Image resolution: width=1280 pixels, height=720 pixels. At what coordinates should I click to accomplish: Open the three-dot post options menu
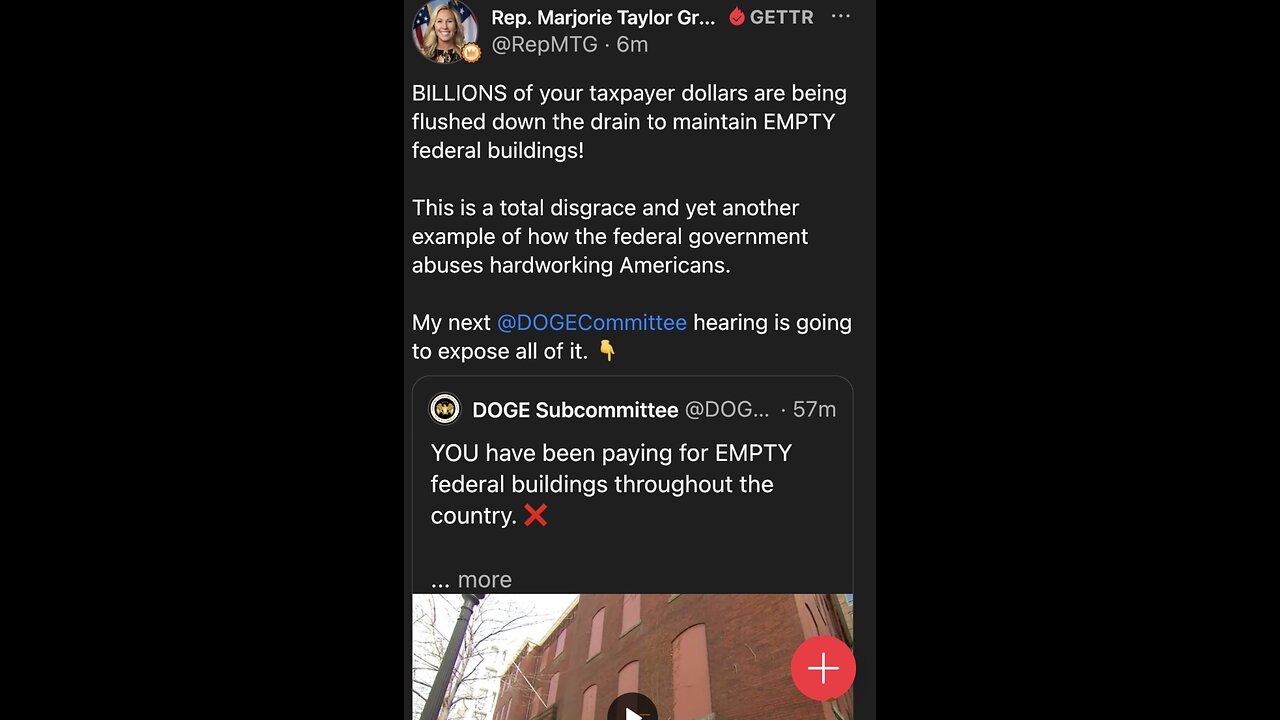tap(840, 17)
